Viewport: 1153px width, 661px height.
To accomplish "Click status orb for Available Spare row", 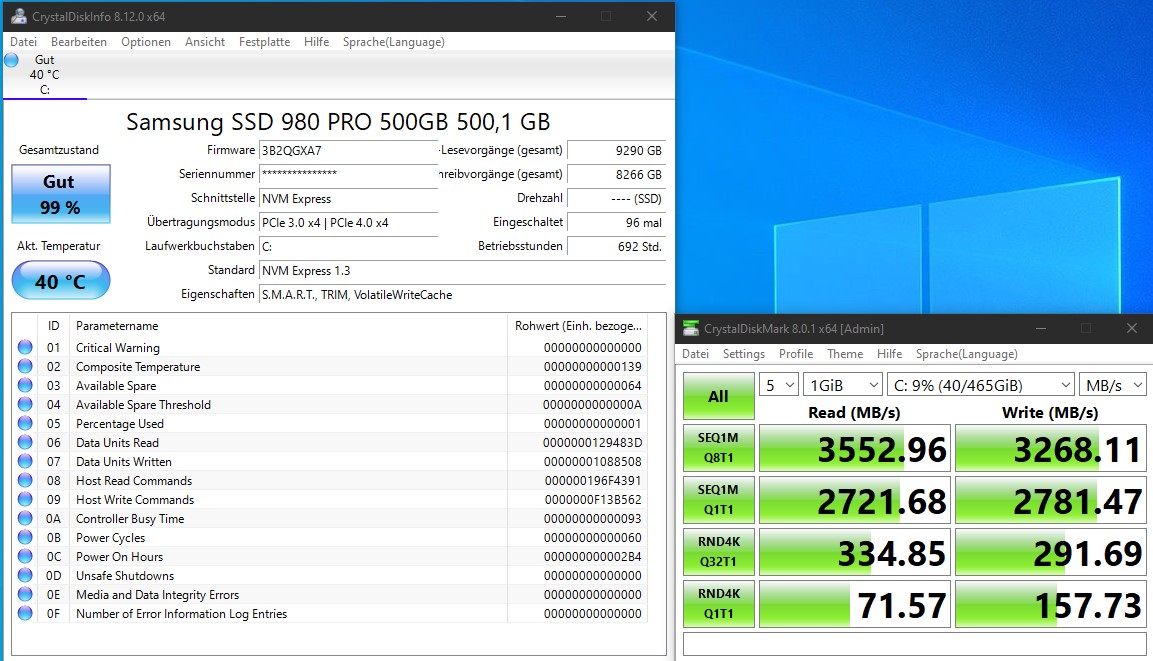I will 25,385.
